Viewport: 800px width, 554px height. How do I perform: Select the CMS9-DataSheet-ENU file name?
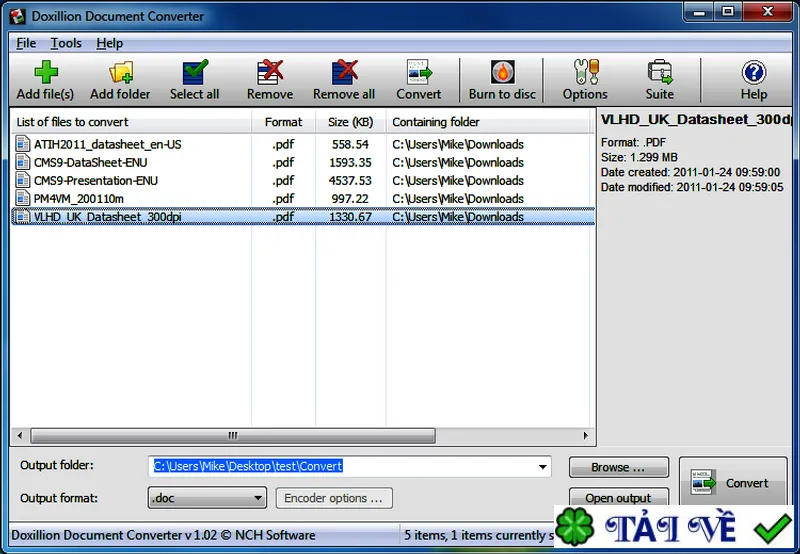pos(91,162)
